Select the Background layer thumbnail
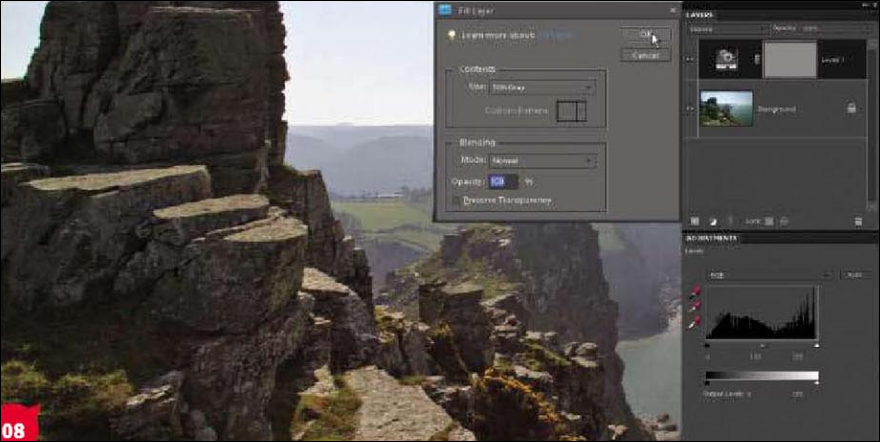The height and width of the screenshot is (442, 880). point(726,108)
